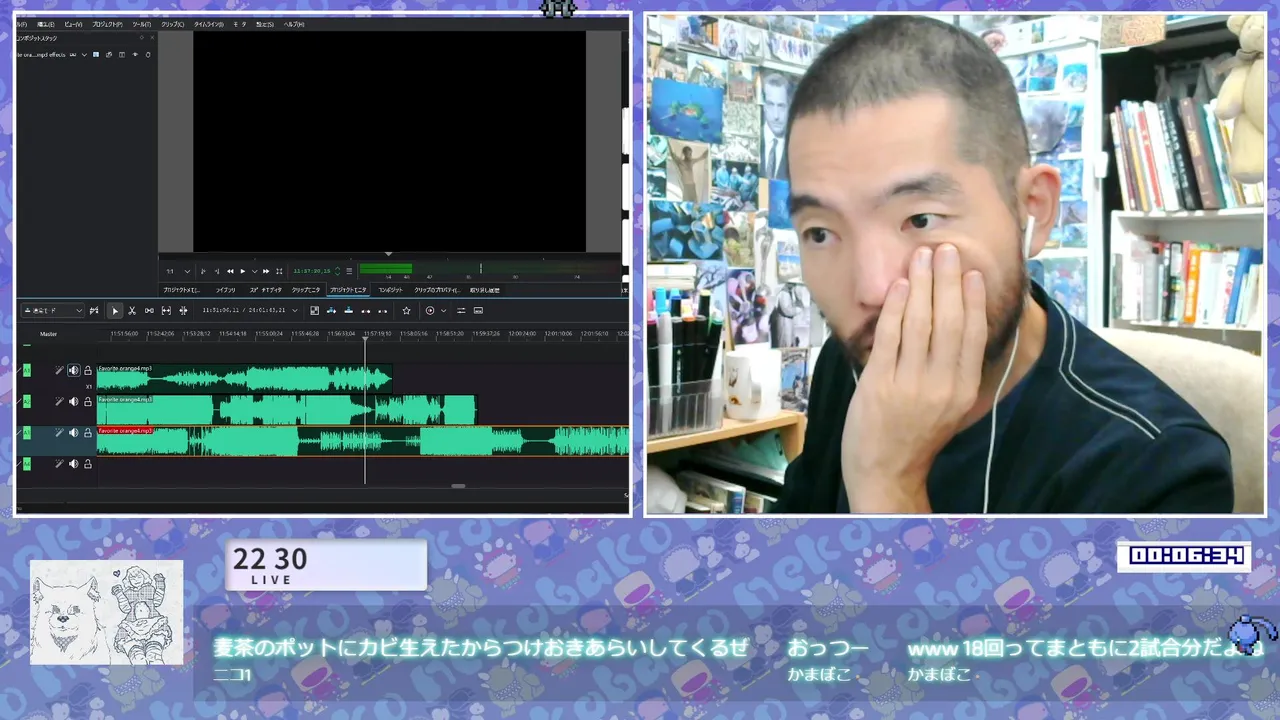Lock the fourth empty audio track
This screenshot has width=1280, height=720.
tap(87, 464)
